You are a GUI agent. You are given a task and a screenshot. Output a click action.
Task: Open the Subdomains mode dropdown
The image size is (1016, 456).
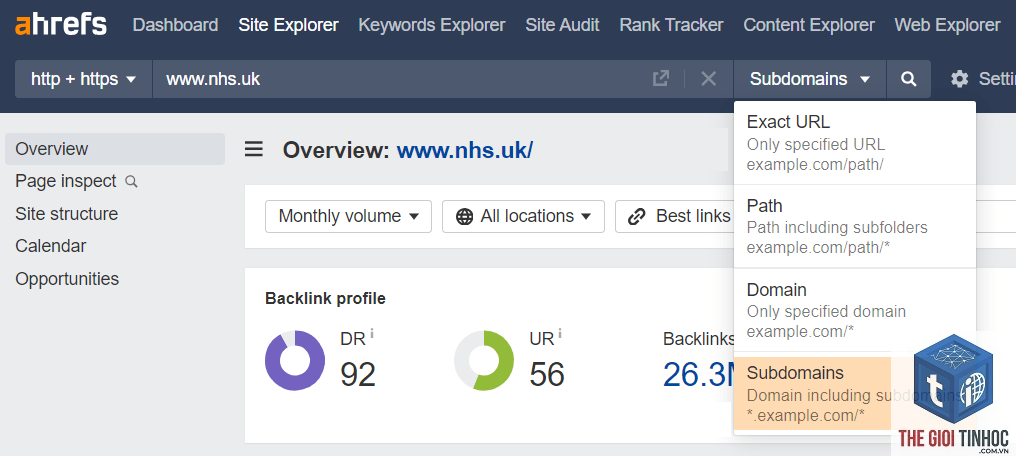click(x=809, y=79)
